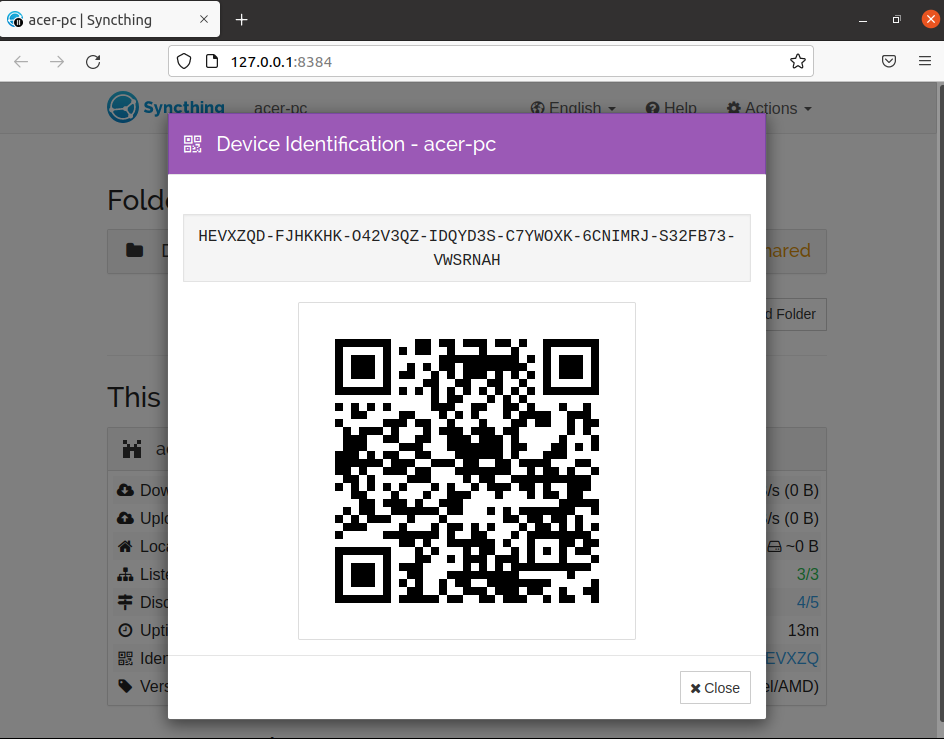This screenshot has width=944, height=739.
Task: Close the browser window
Action: [930, 19]
